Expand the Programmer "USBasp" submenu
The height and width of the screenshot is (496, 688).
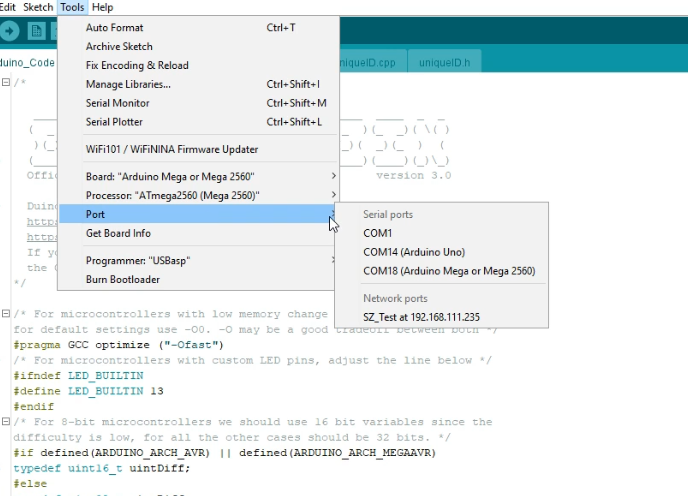click(x=198, y=260)
